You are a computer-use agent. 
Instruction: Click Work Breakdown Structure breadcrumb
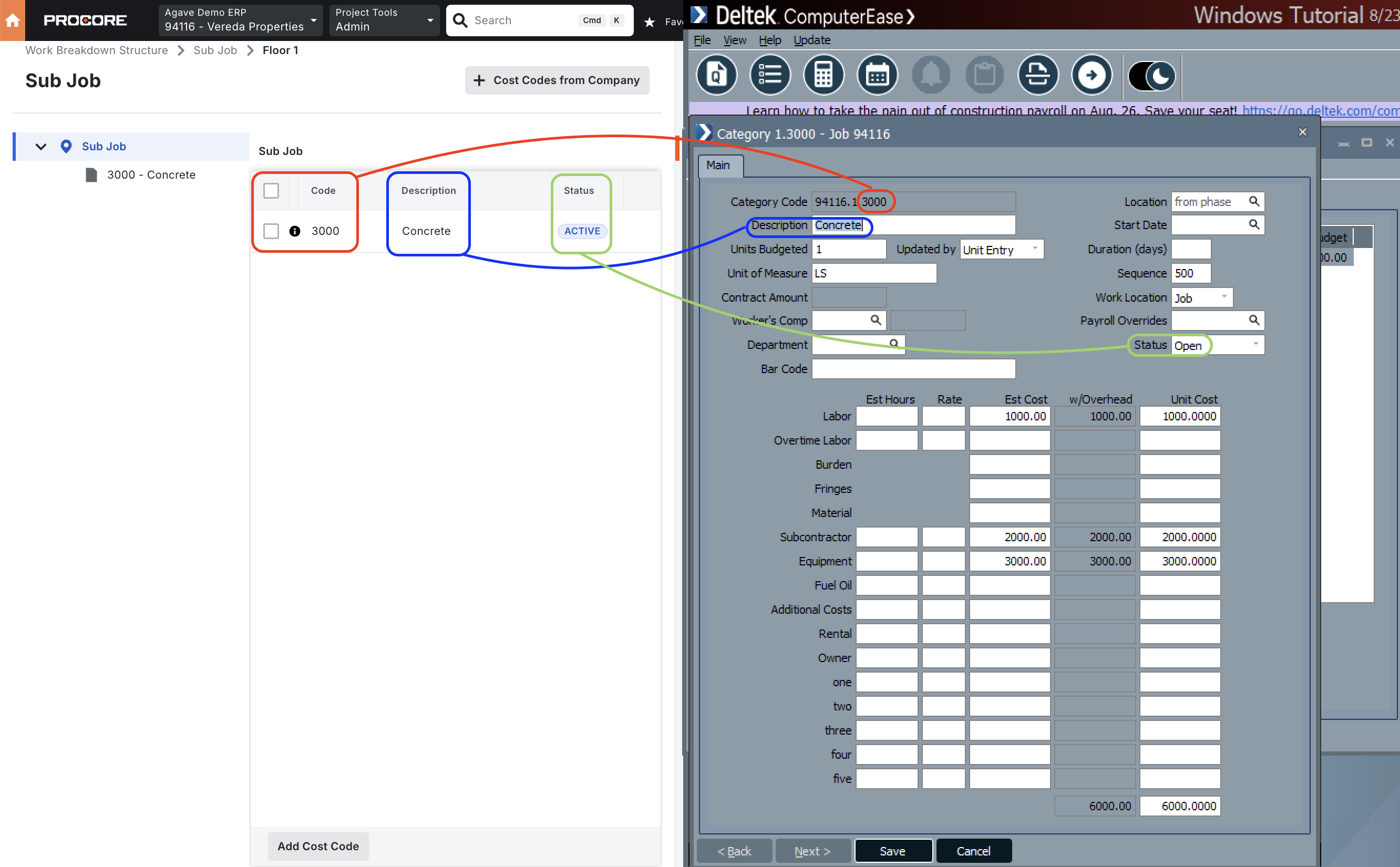[96, 50]
